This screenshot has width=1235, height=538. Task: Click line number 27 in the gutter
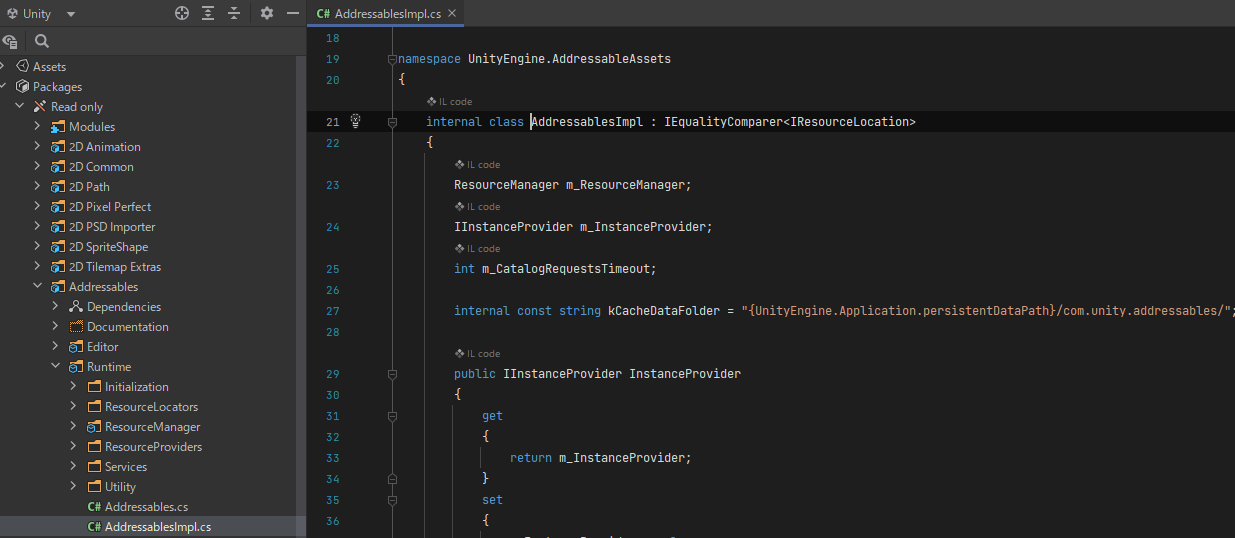(332, 311)
